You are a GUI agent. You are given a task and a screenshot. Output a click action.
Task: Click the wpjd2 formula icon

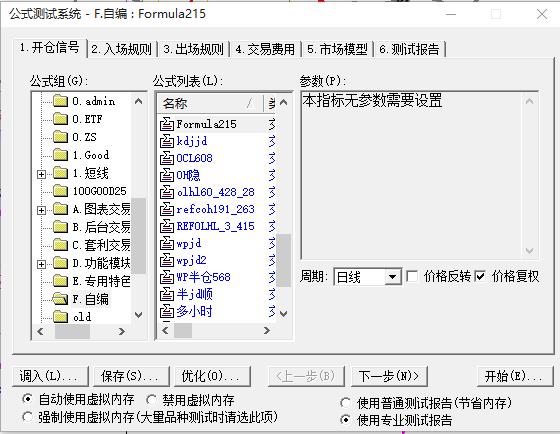pos(166,260)
